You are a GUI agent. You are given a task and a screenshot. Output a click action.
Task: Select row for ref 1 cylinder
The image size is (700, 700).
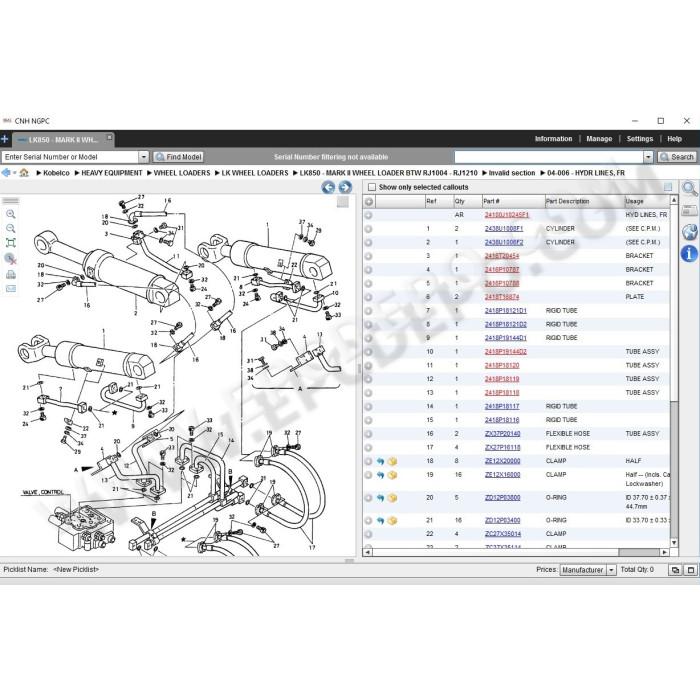pyautogui.click(x=368, y=229)
